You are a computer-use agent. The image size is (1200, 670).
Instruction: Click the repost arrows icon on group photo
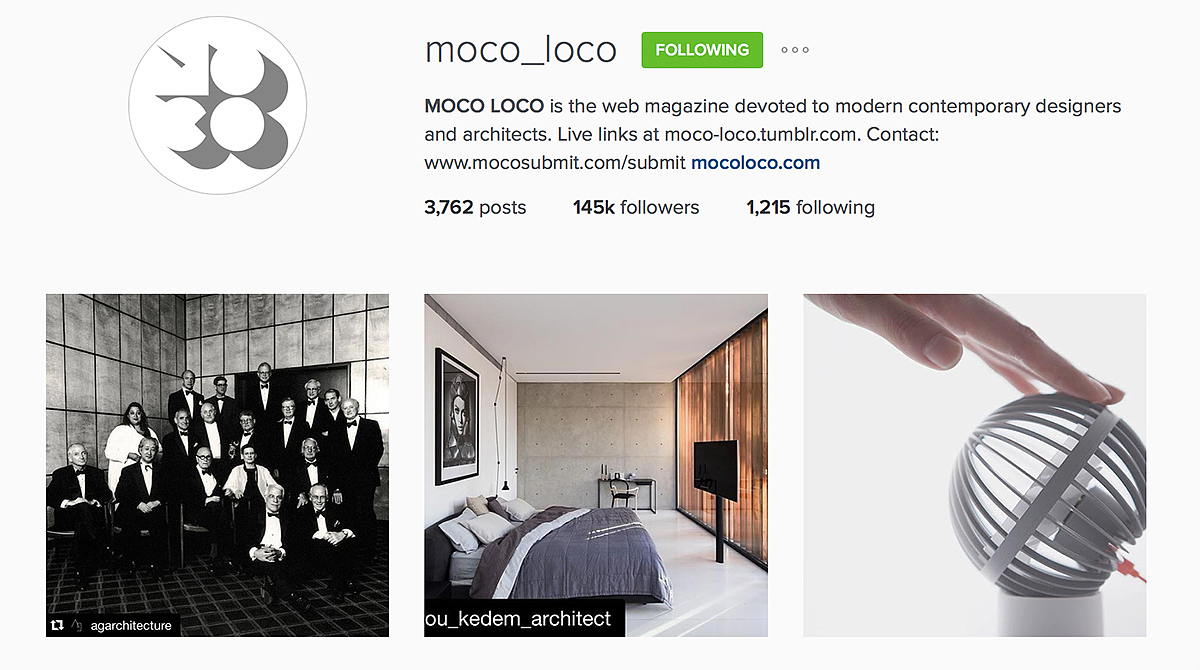point(57,626)
